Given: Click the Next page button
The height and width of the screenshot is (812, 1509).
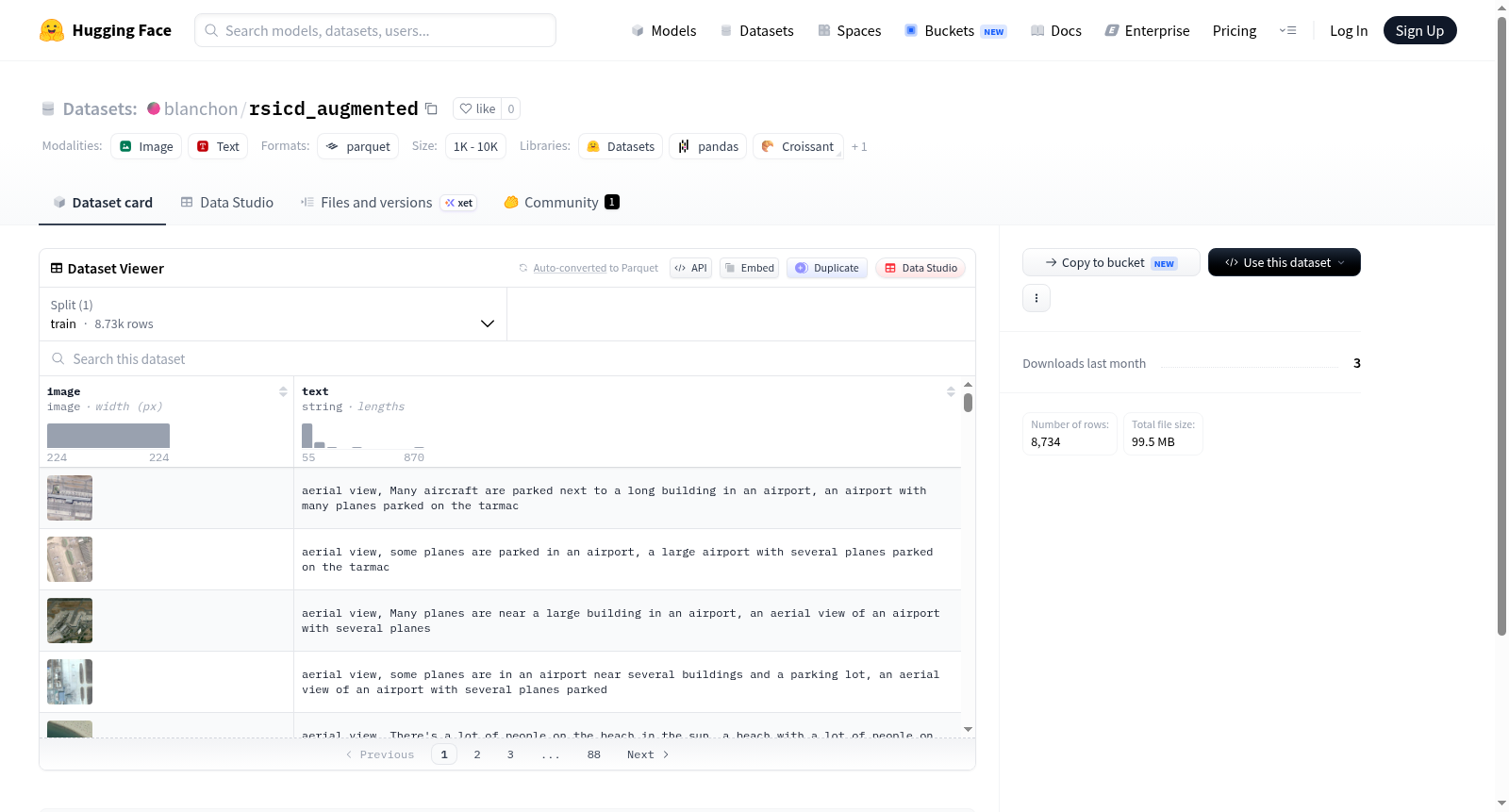Looking at the screenshot, I should tap(648, 754).
